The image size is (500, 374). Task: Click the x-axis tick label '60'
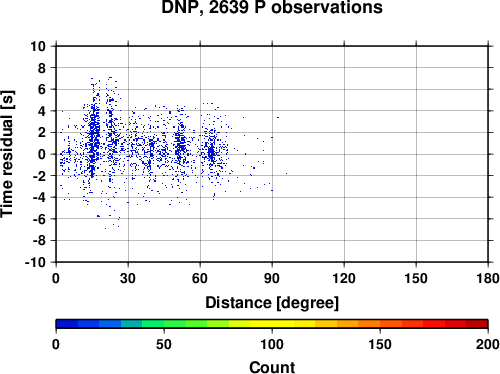coord(200,278)
